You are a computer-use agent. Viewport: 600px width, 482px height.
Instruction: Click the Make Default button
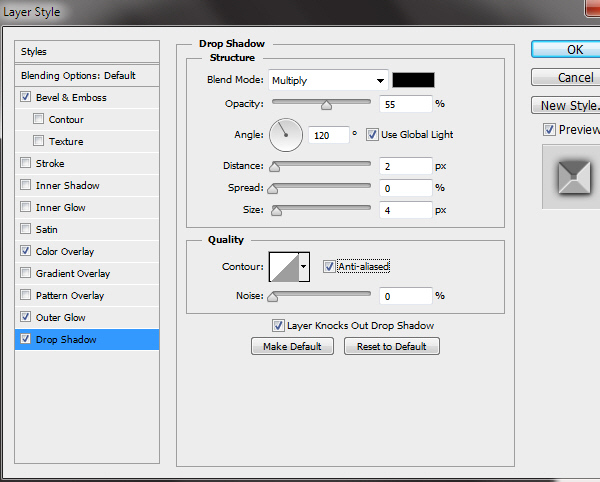tap(292, 346)
